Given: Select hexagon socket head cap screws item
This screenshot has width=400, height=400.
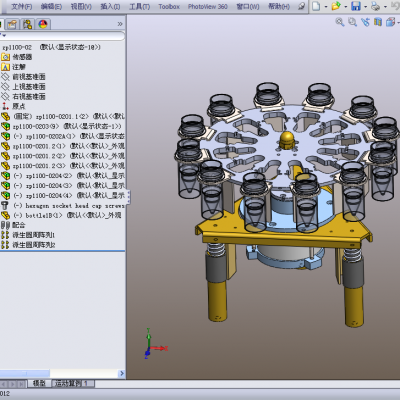Looking at the screenshot, I should point(63,205).
